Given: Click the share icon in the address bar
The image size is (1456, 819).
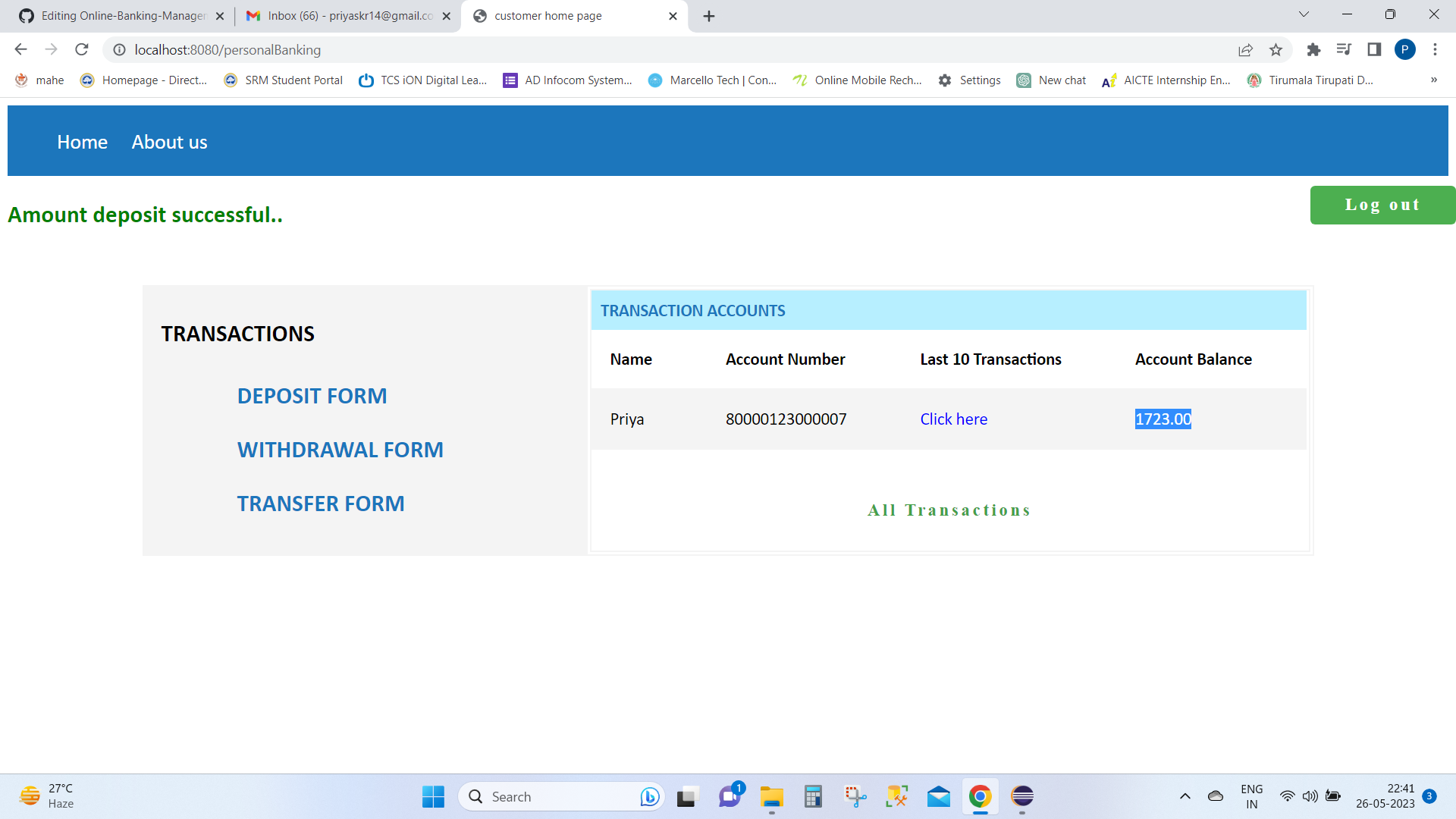Looking at the screenshot, I should tap(1246, 49).
